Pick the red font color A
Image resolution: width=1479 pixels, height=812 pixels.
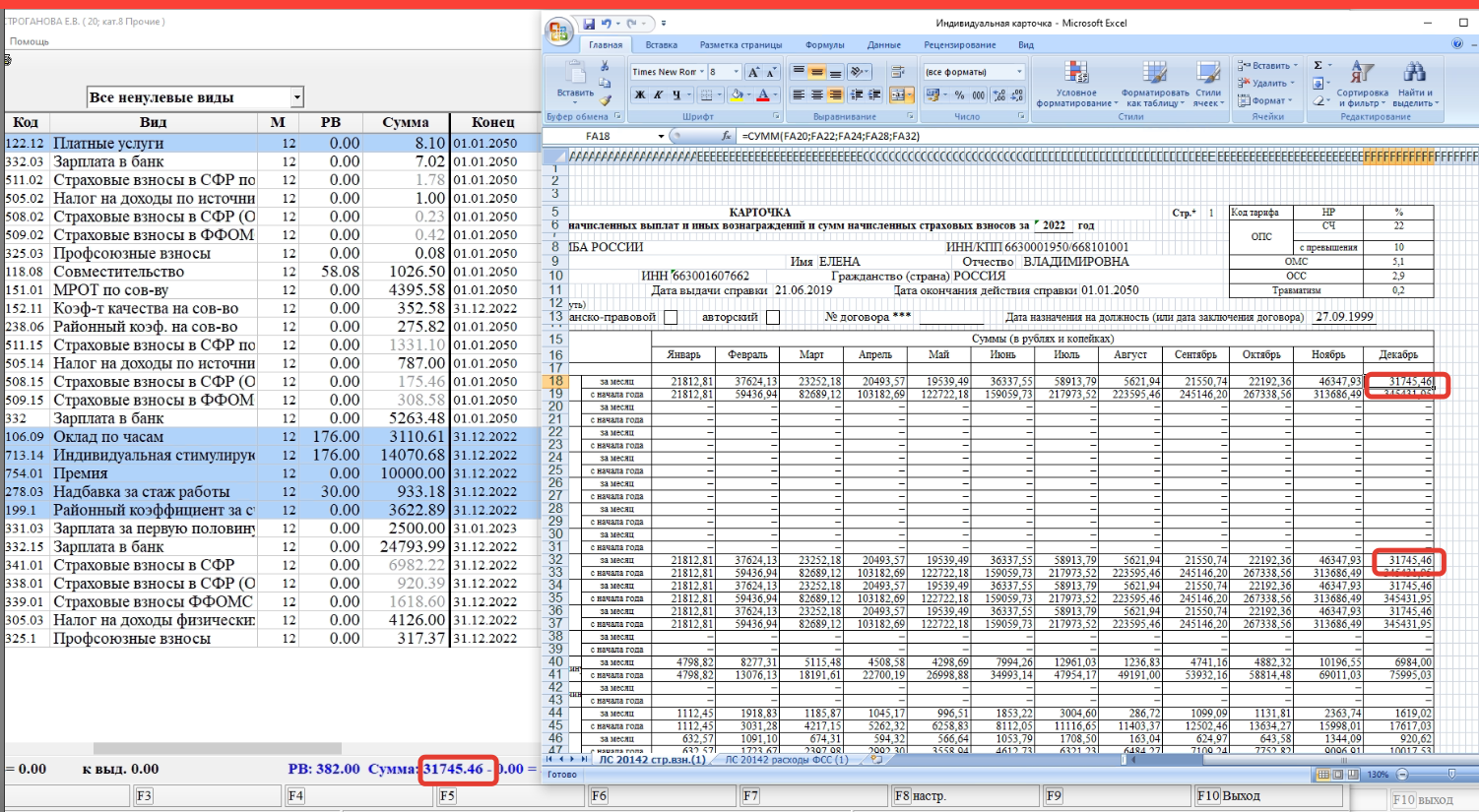click(762, 94)
